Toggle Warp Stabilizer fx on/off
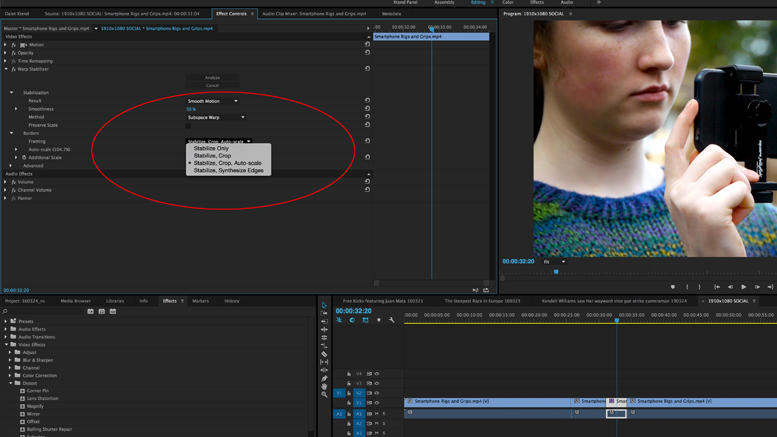Image resolution: width=777 pixels, height=437 pixels. (x=13, y=69)
